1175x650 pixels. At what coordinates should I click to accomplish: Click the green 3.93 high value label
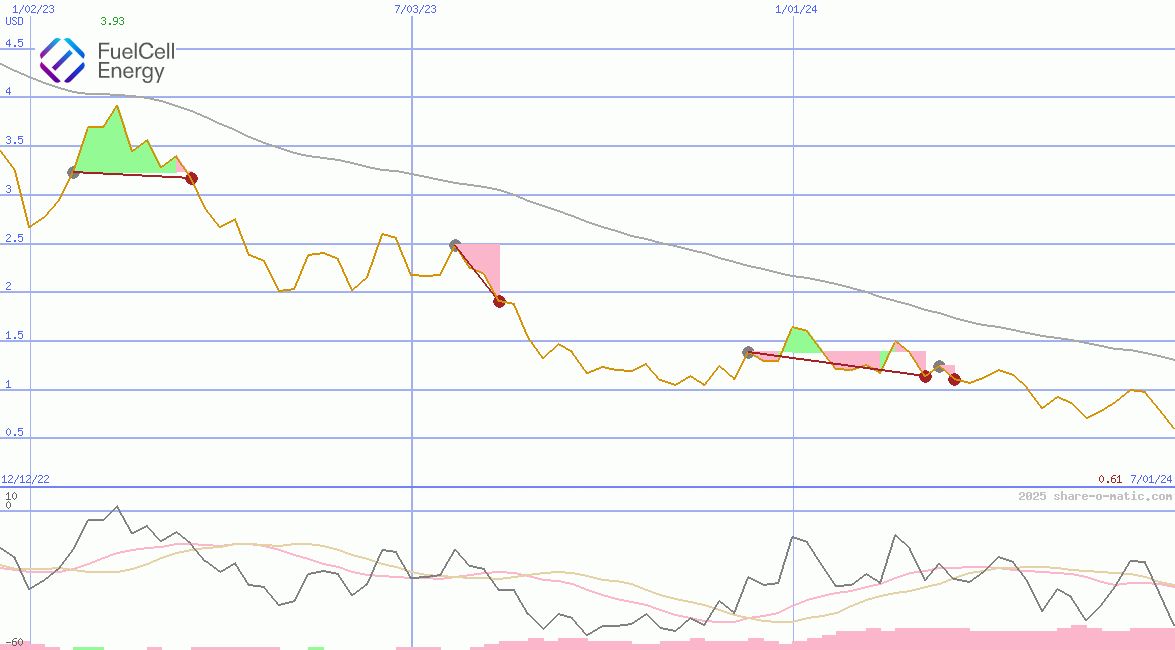(112, 21)
